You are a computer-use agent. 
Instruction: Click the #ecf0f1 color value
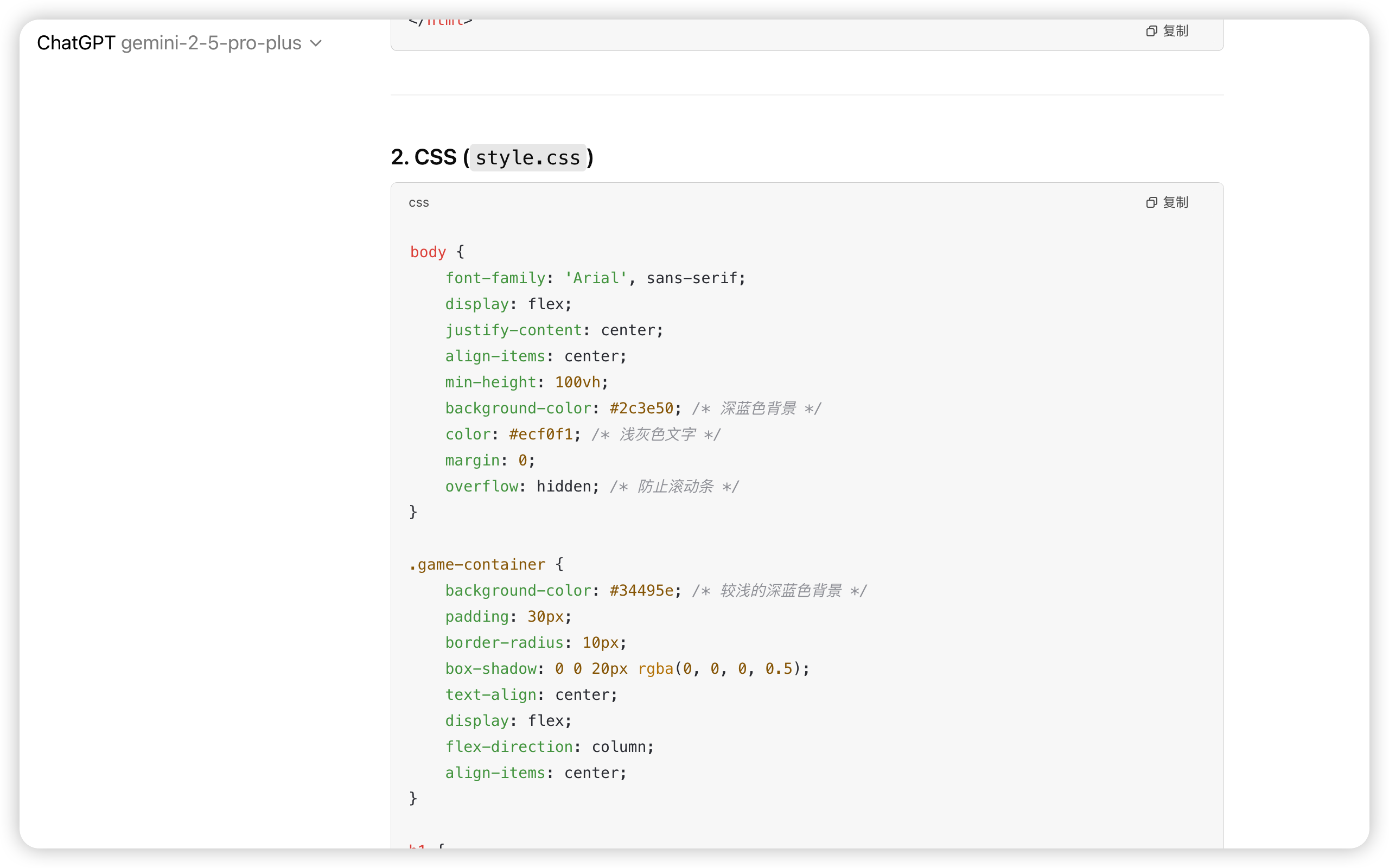[540, 435]
